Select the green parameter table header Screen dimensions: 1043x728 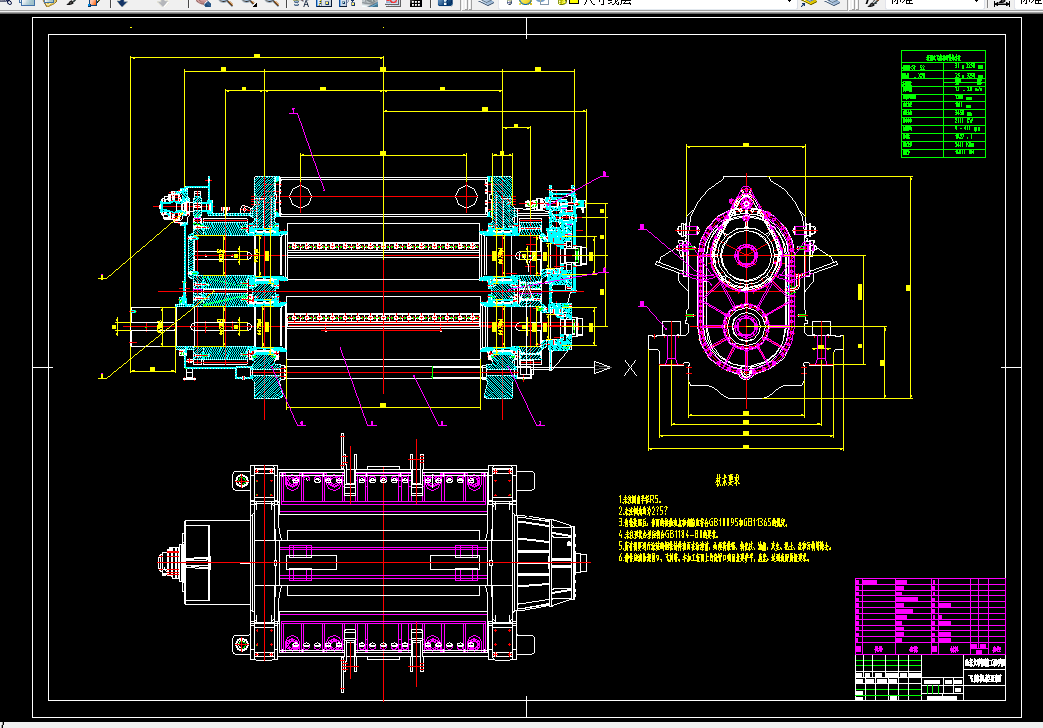pos(943,57)
